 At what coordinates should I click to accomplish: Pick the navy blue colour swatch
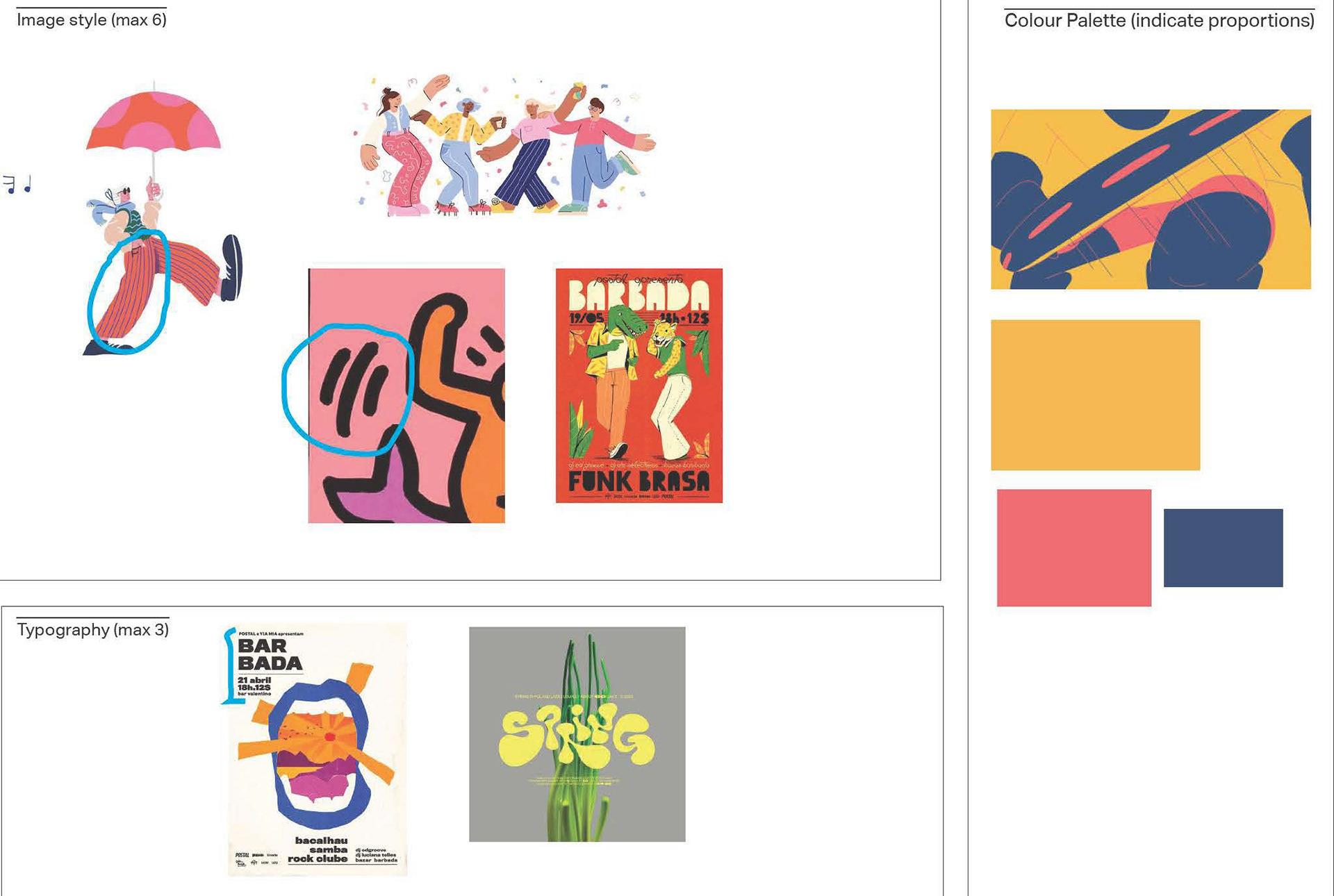tap(1223, 547)
